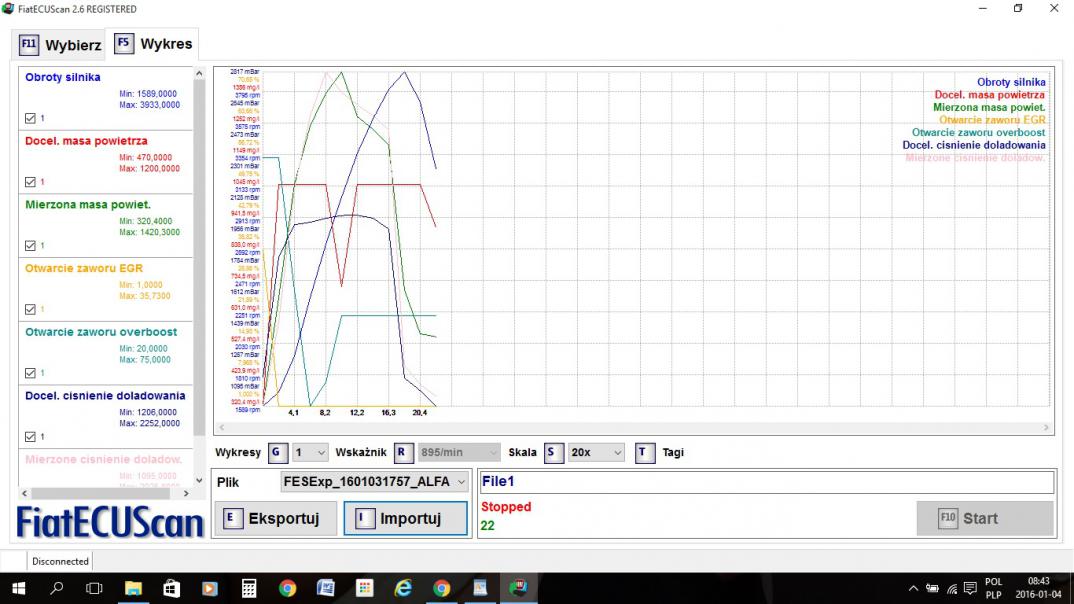Click the Obroty silnika legend entry

pyautogui.click(x=1011, y=82)
